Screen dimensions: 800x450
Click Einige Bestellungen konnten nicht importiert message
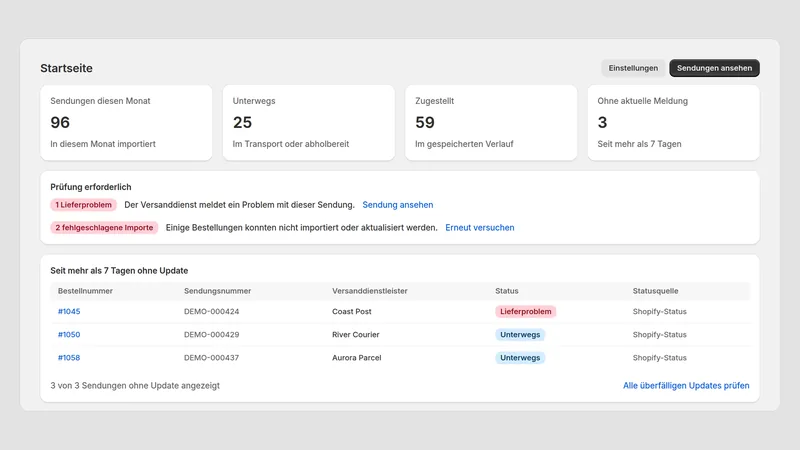pyautogui.click(x=302, y=228)
